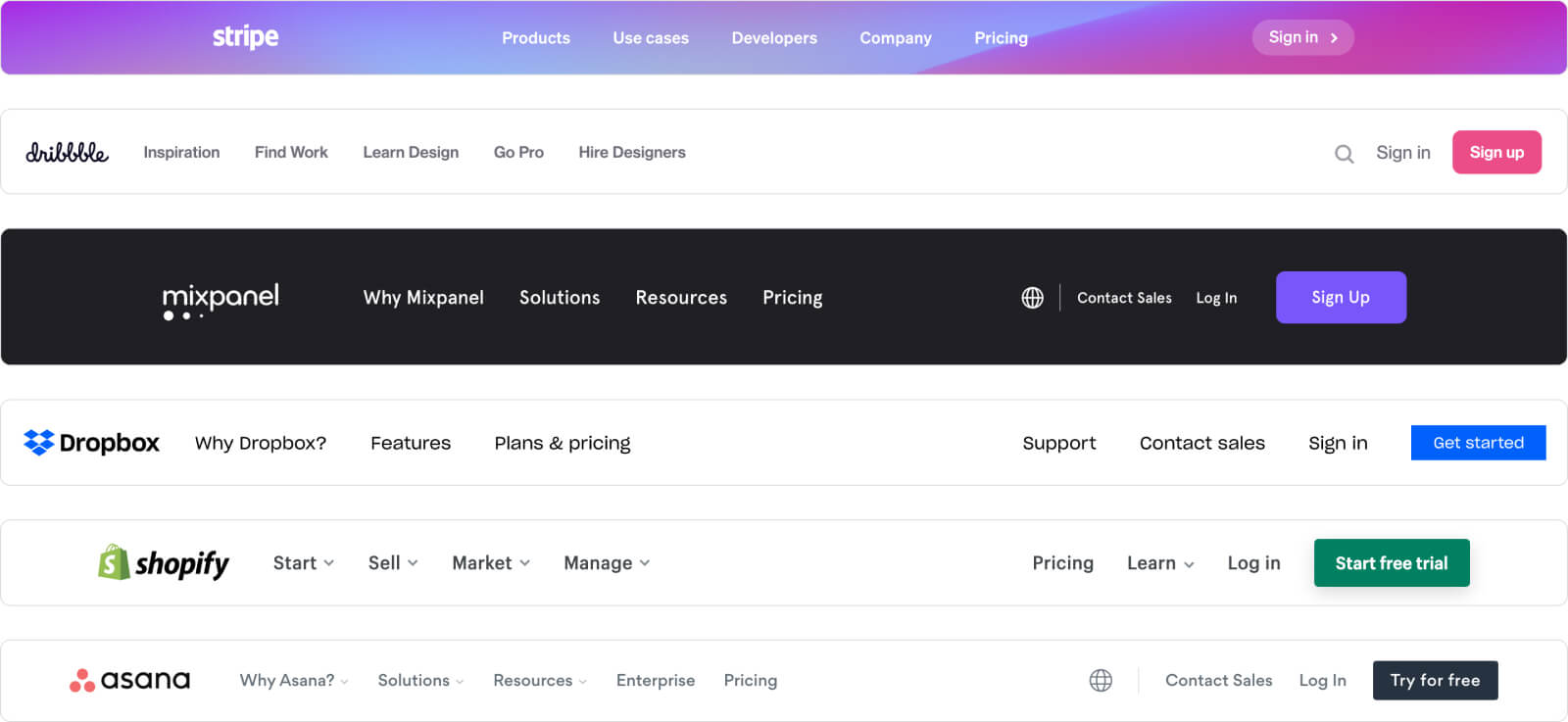Open the Why Asana? dropdown
1568x722 pixels.
(293, 681)
